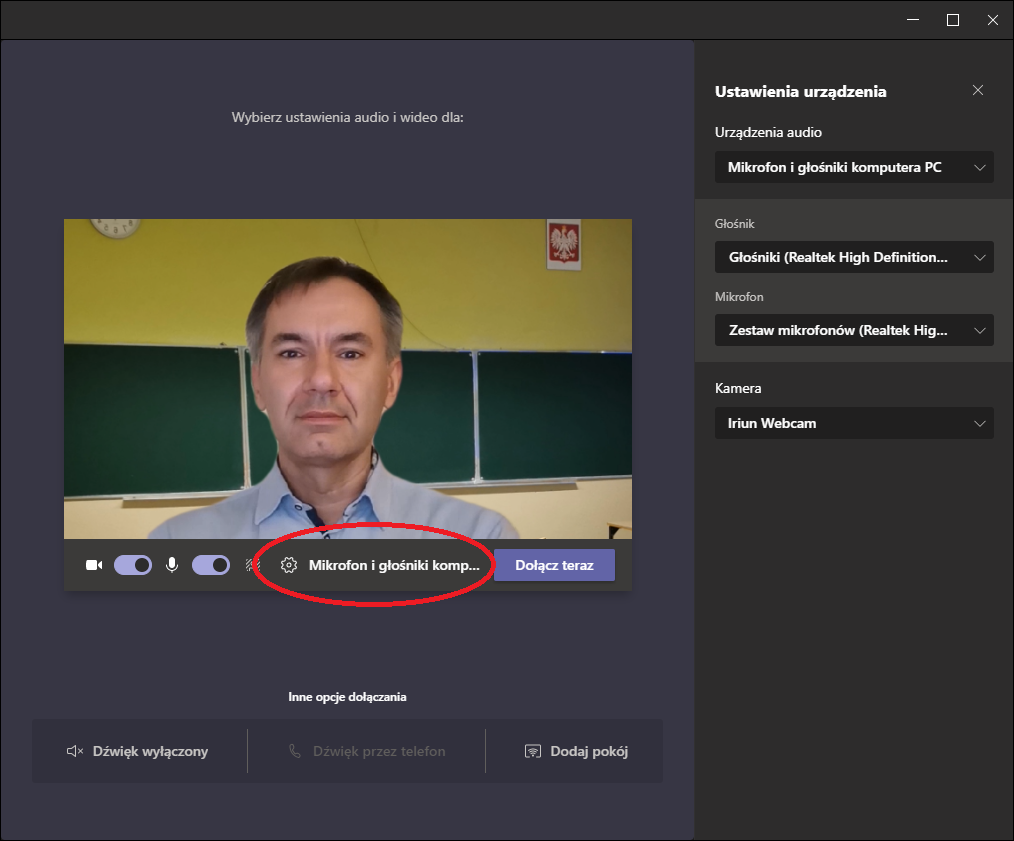This screenshot has width=1014, height=841.
Task: Click the microphone icon below the video
Action: 172,565
